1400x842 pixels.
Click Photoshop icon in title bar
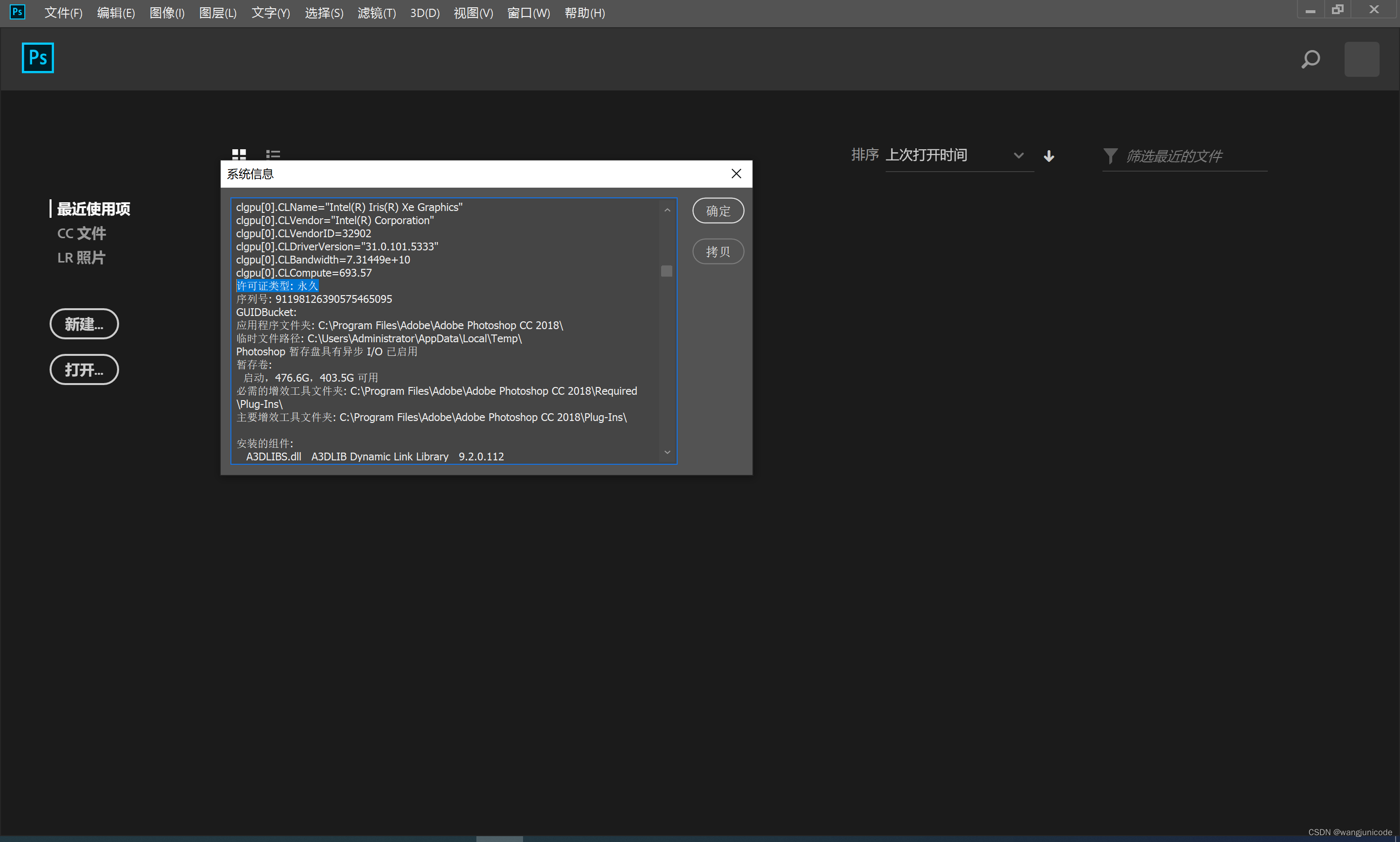[17, 12]
